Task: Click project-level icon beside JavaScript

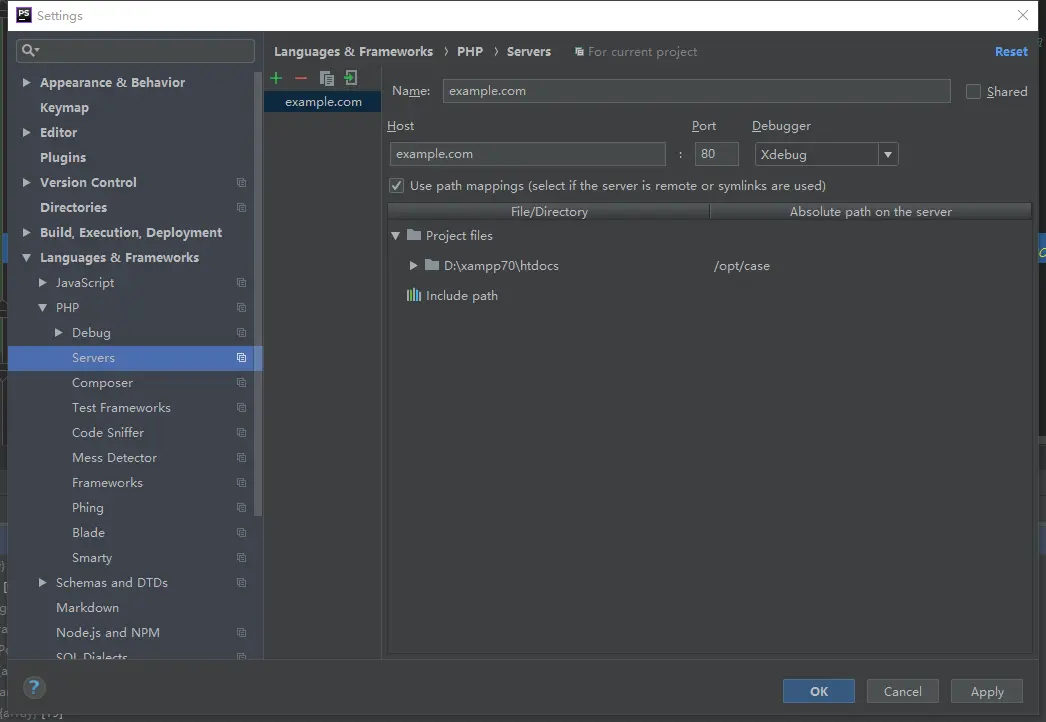Action: point(241,282)
